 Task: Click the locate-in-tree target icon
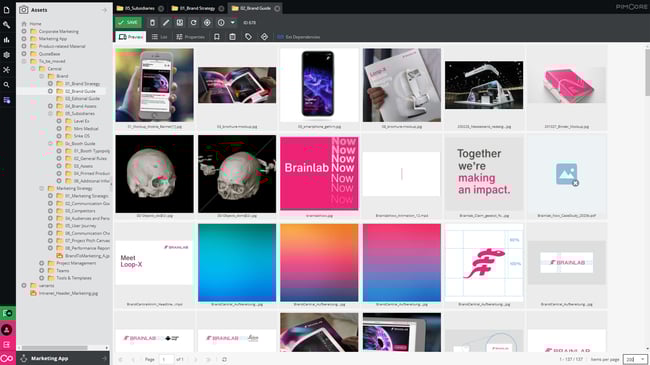point(207,23)
